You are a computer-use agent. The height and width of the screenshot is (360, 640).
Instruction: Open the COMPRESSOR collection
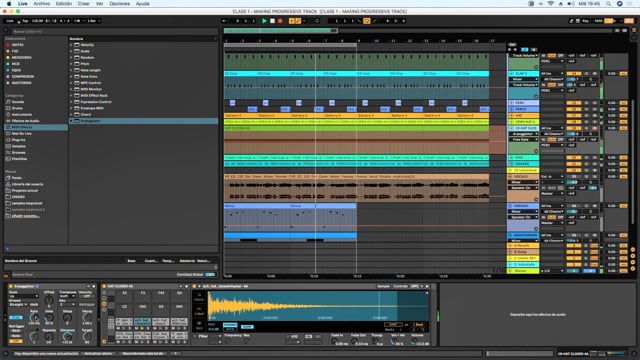click(x=23, y=76)
